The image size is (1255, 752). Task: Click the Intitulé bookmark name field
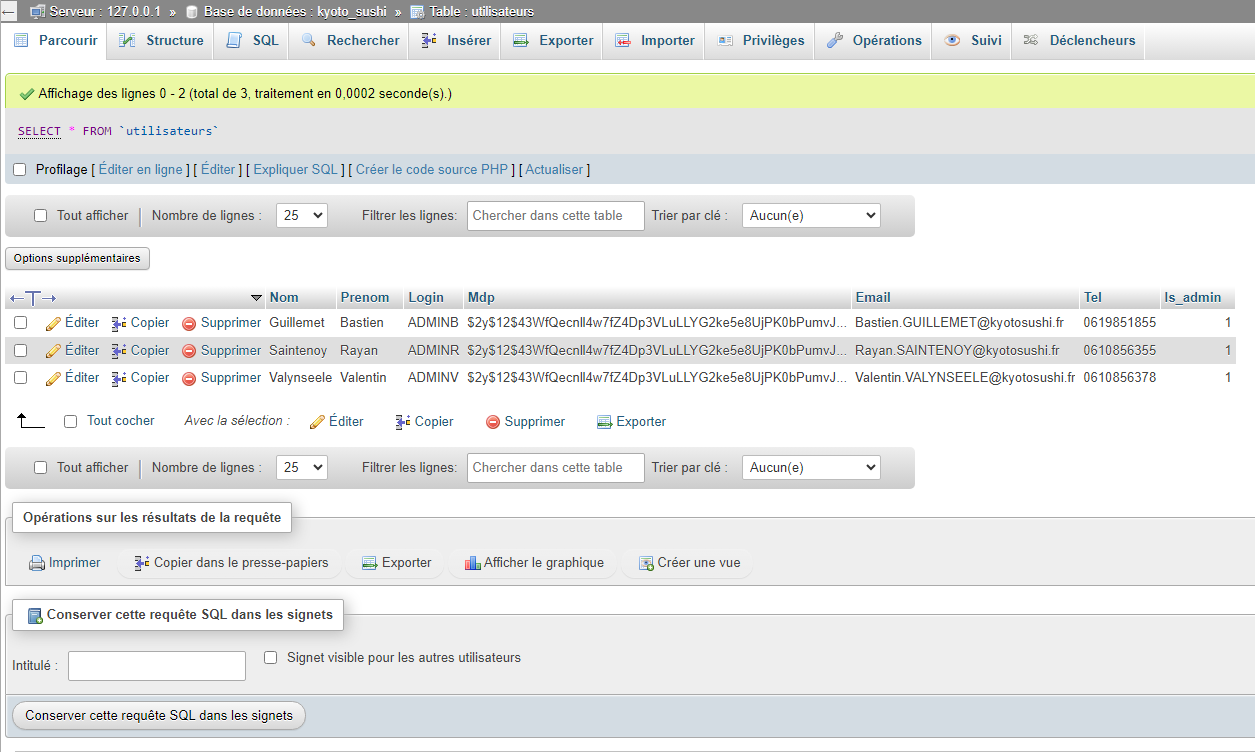pos(157,666)
